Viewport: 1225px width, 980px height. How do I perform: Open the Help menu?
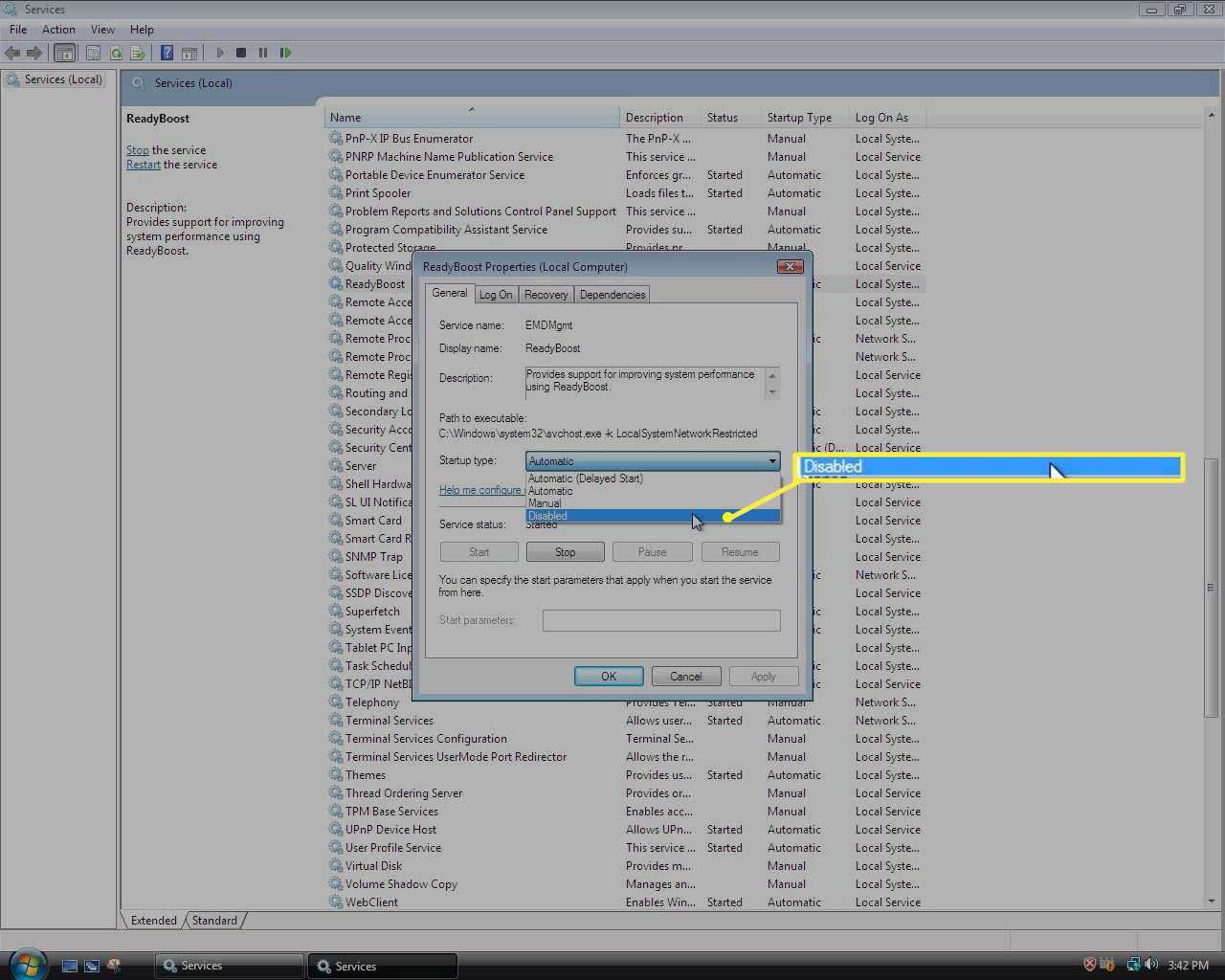pyautogui.click(x=142, y=30)
